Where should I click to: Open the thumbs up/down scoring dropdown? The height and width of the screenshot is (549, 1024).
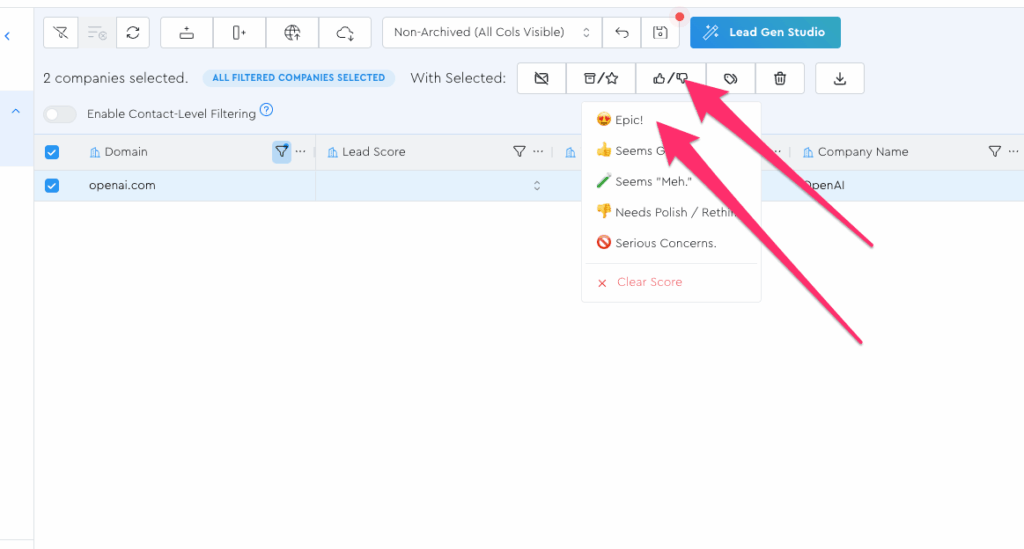(x=670, y=78)
